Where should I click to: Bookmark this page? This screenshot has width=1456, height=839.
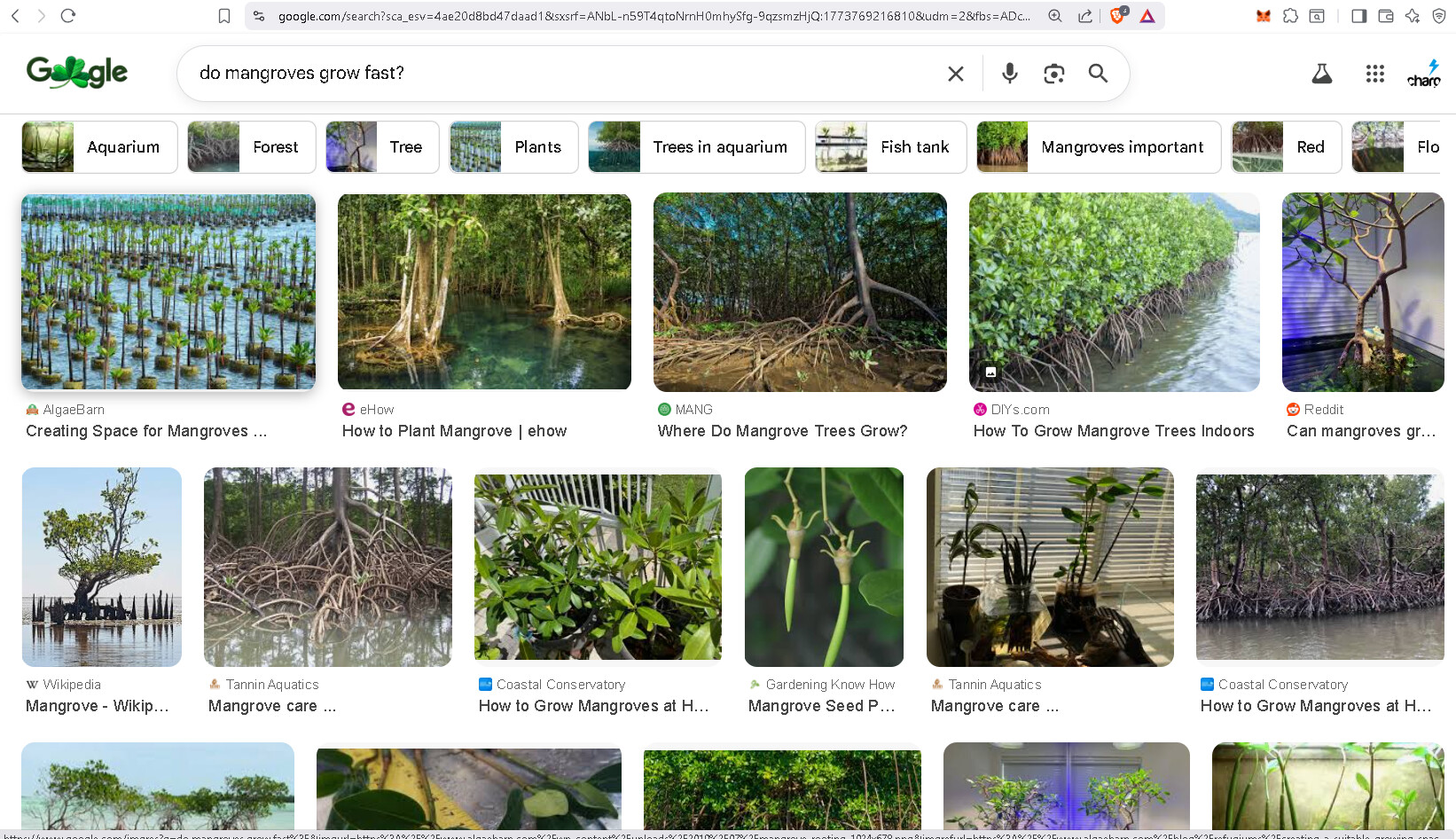[224, 16]
